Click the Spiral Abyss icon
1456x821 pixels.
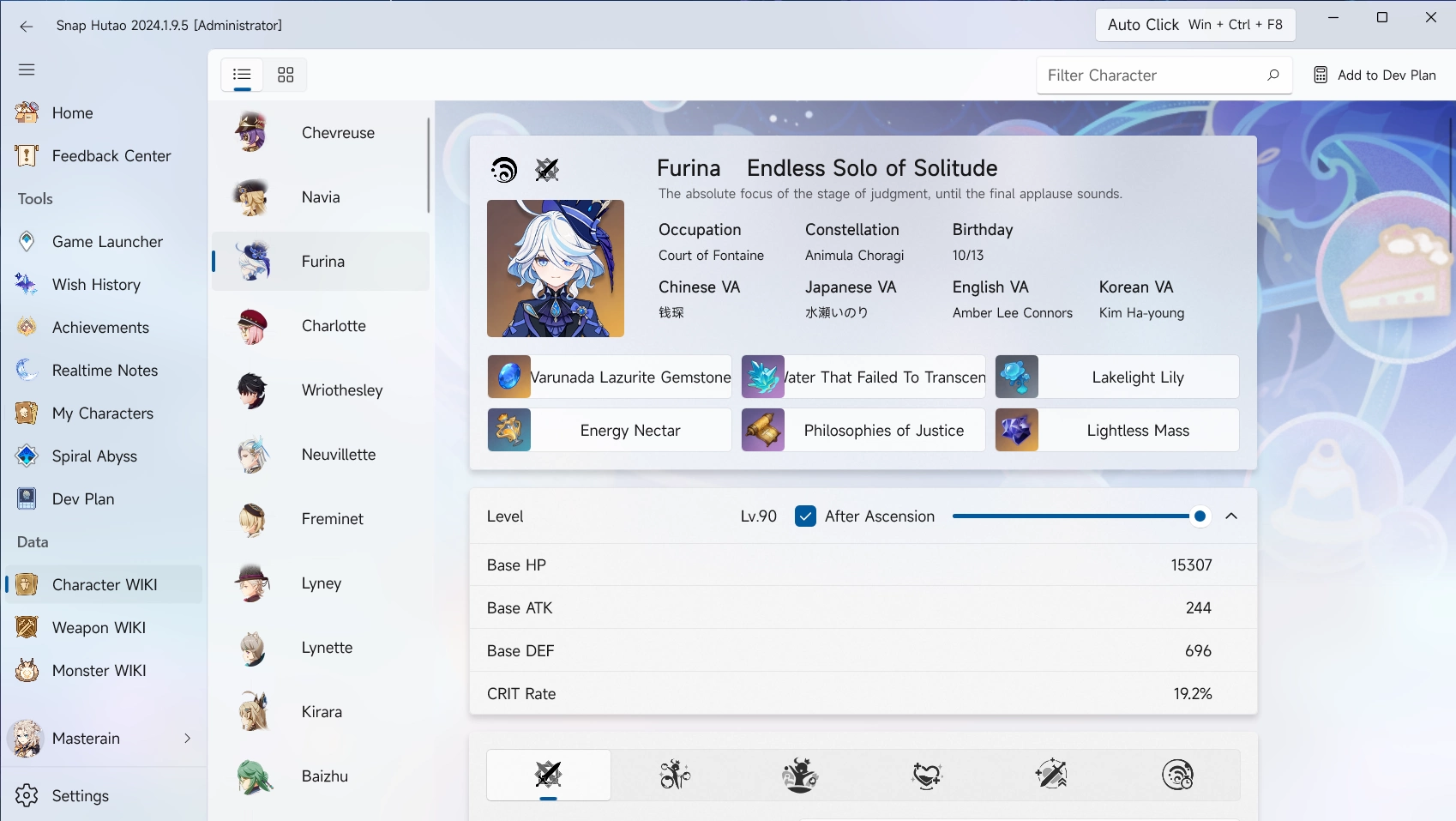27,456
